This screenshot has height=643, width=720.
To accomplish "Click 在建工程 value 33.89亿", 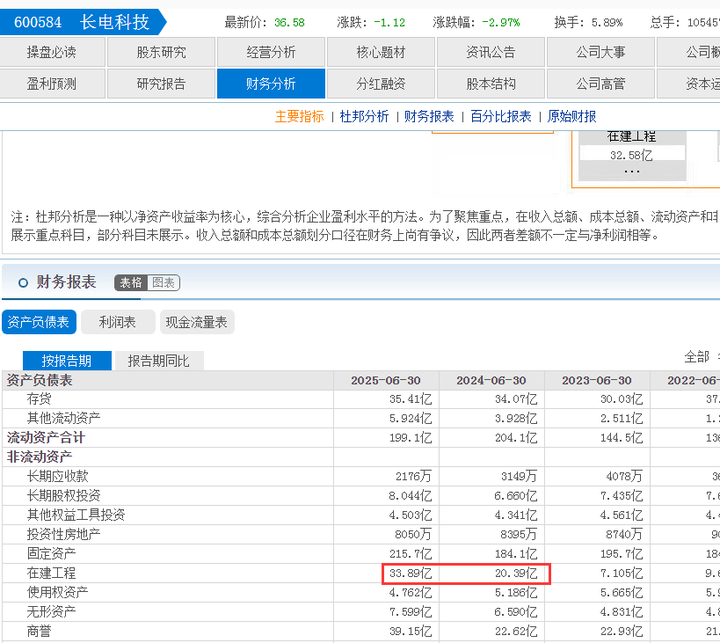I will tap(411, 573).
